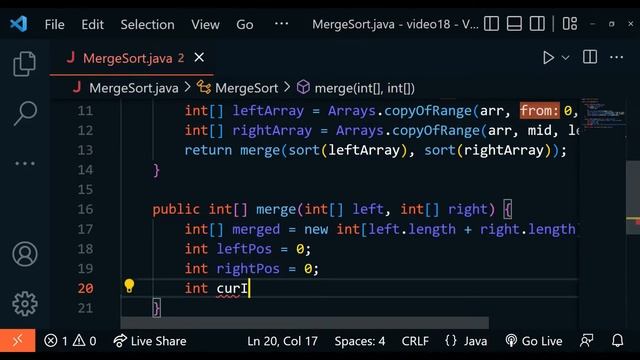Viewport: 640px width, 360px height.
Task: Split the editor to the right
Action: coord(590,57)
